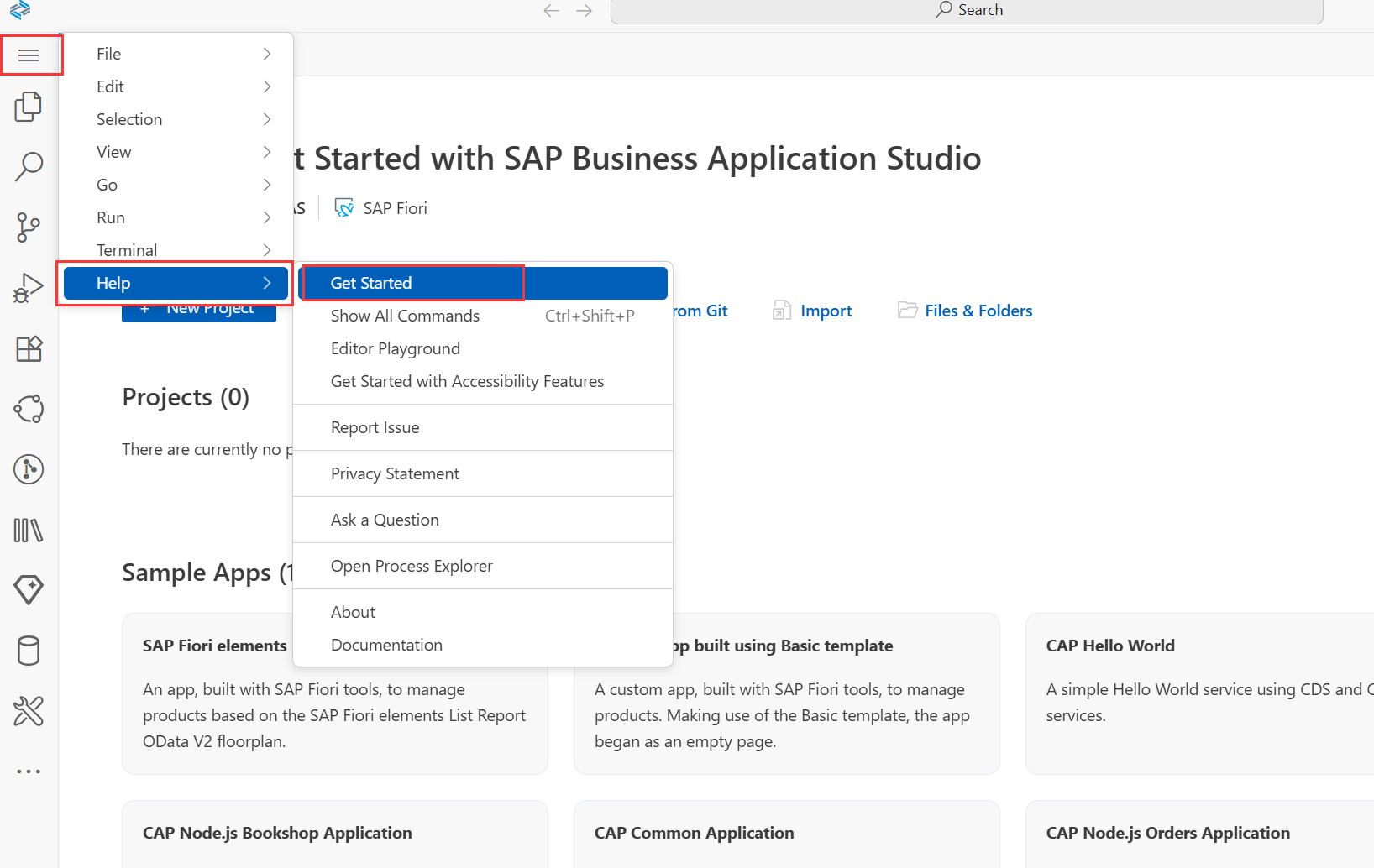Open the Terminal menu
This screenshot has width=1374, height=868.
[x=176, y=250]
